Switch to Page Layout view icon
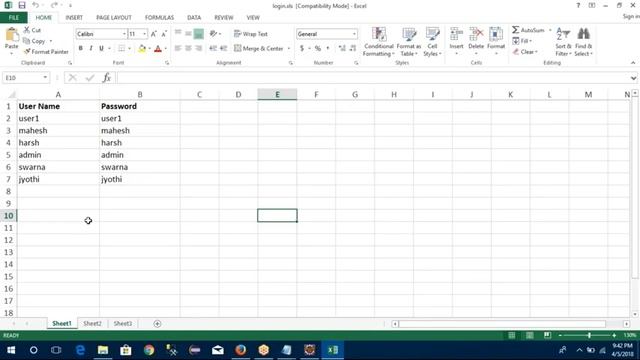 529,335
